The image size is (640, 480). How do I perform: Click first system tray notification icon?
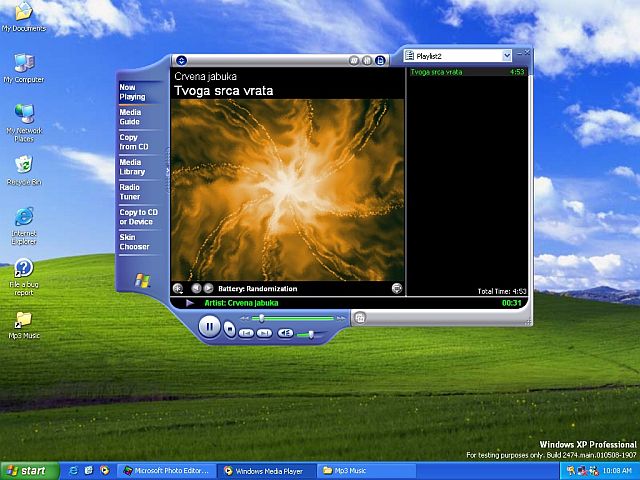point(571,471)
